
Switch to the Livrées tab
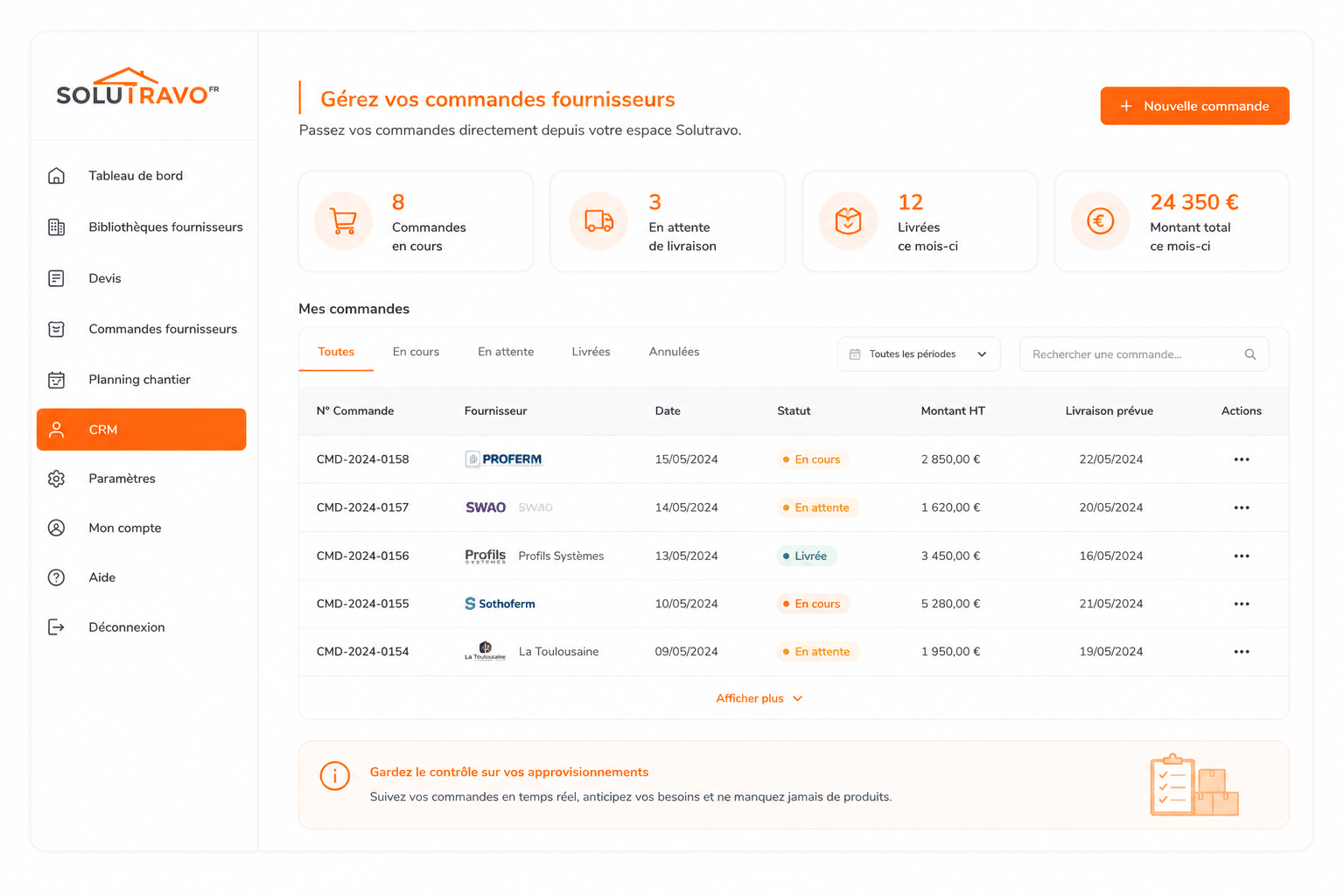[591, 352]
